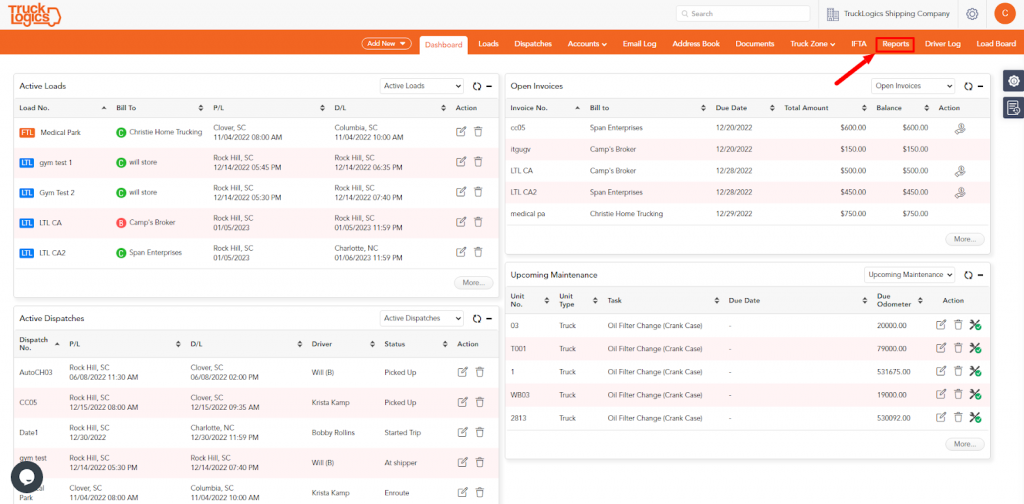The height and width of the screenshot is (504, 1024).
Task: Delete maintenance task for unit T001
Action: point(958,348)
